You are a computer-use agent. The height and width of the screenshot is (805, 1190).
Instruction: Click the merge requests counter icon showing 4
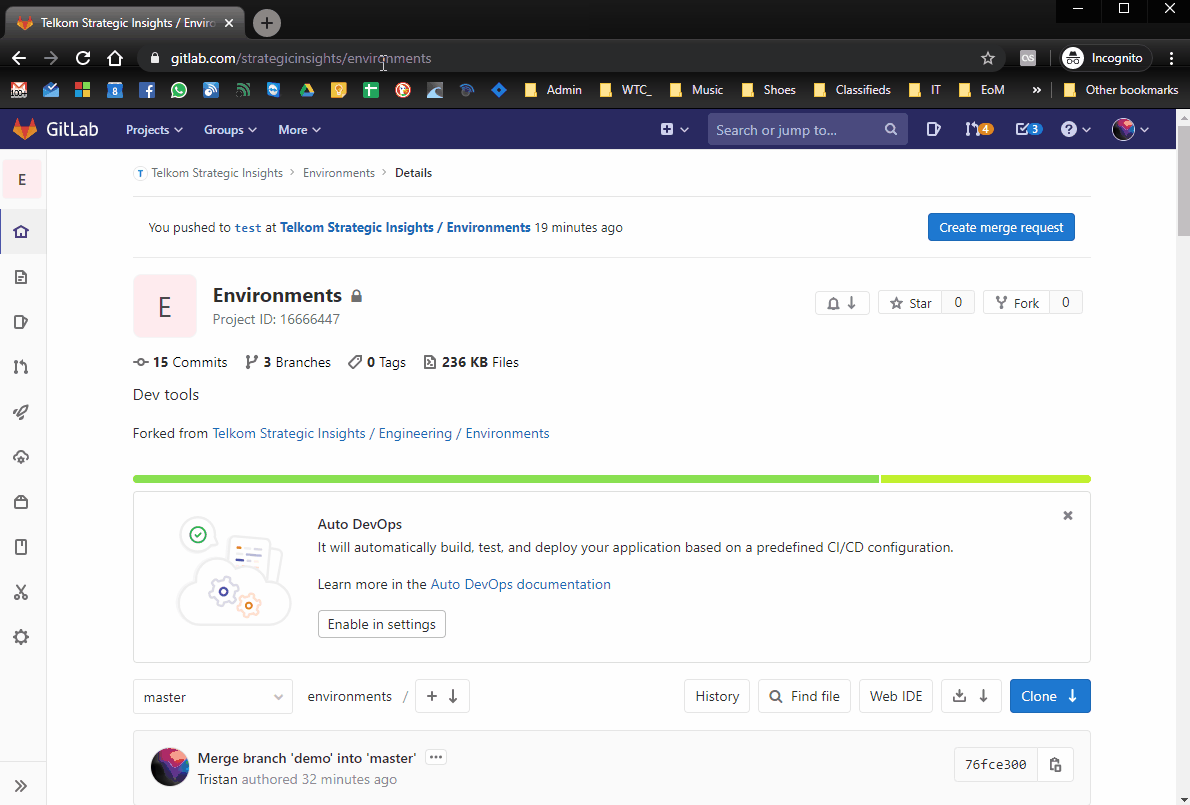pos(978,128)
